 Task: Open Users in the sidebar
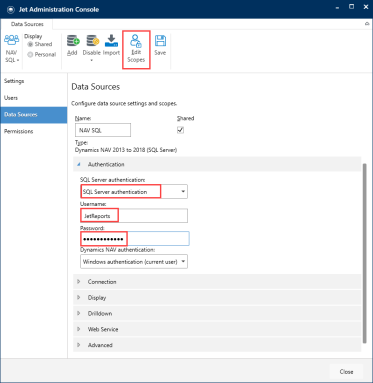(x=34, y=98)
